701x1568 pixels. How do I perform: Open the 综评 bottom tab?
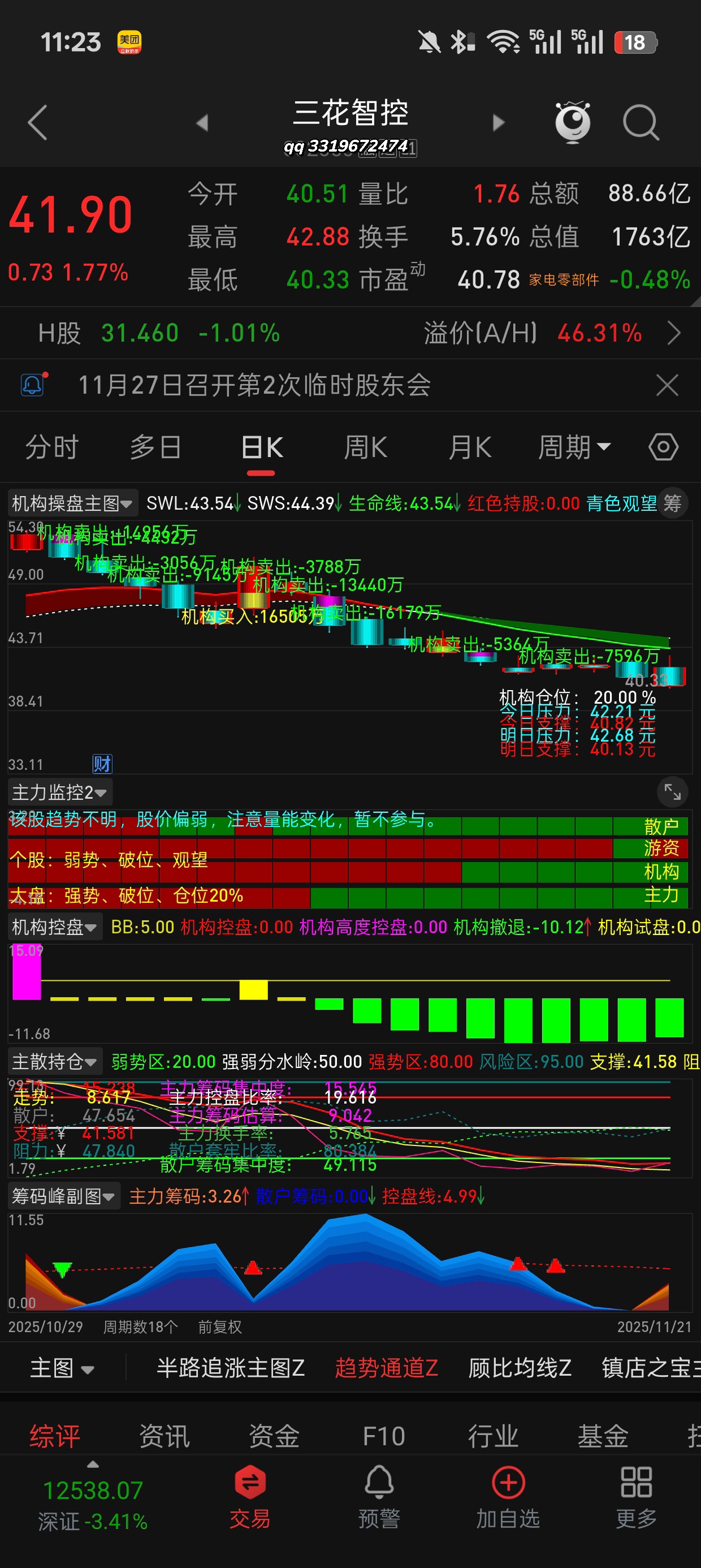point(55,1436)
